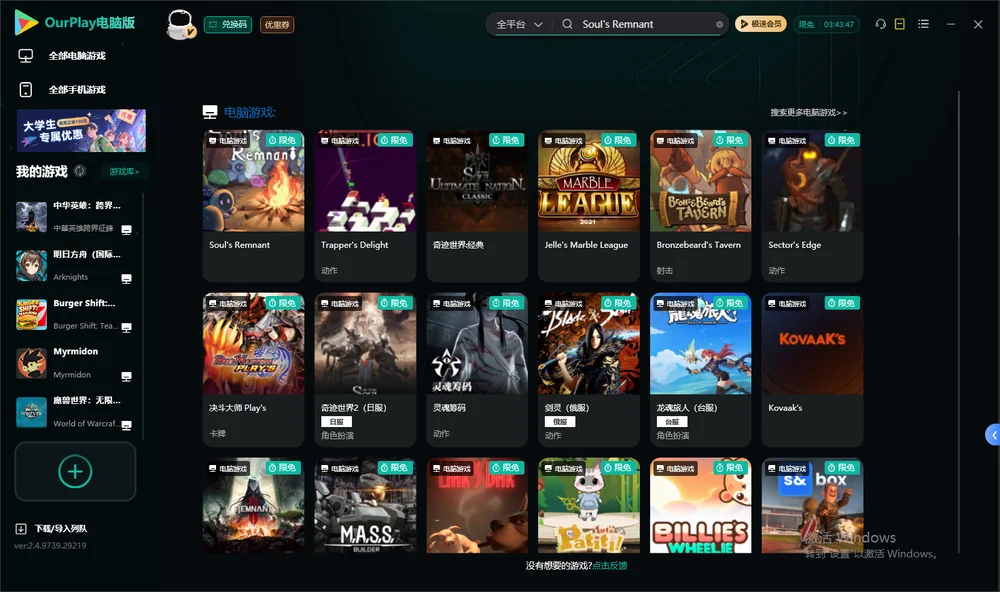Image resolution: width=1000 pixels, height=592 pixels.
Task: Click the PC icon beside World of Warcraft
Action: click(x=126, y=426)
